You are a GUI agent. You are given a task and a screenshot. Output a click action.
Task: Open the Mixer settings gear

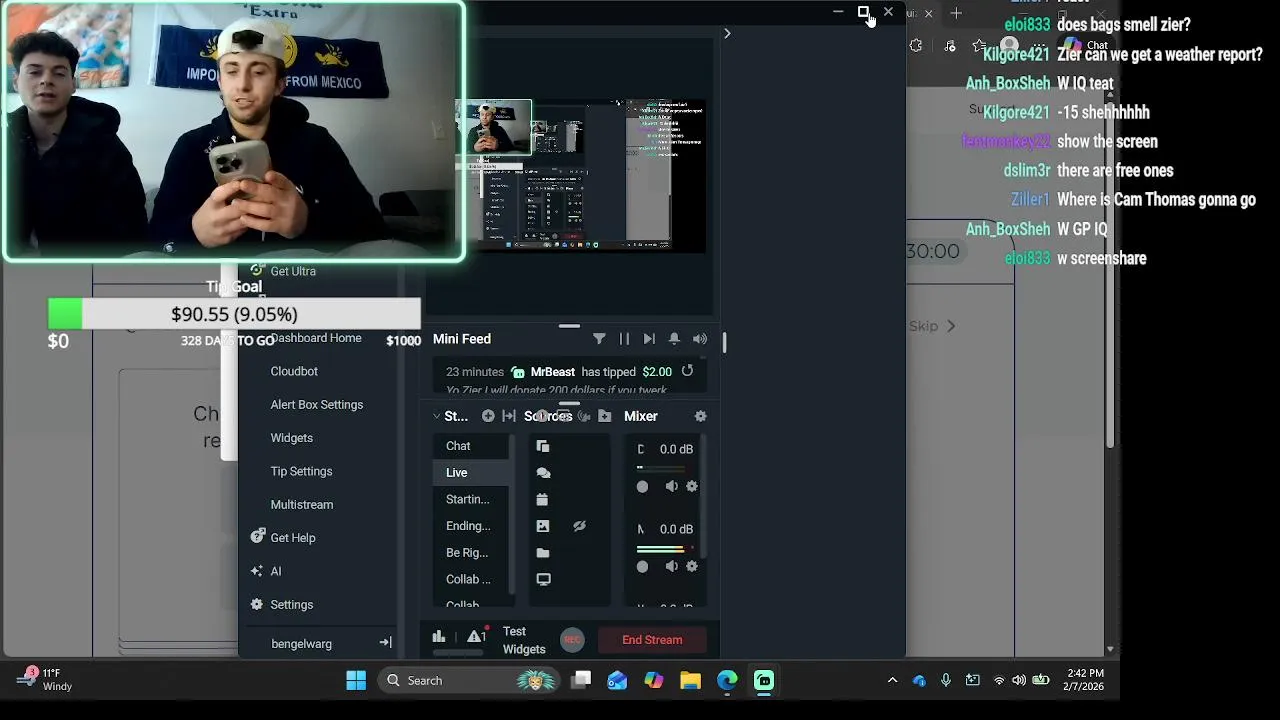point(700,416)
